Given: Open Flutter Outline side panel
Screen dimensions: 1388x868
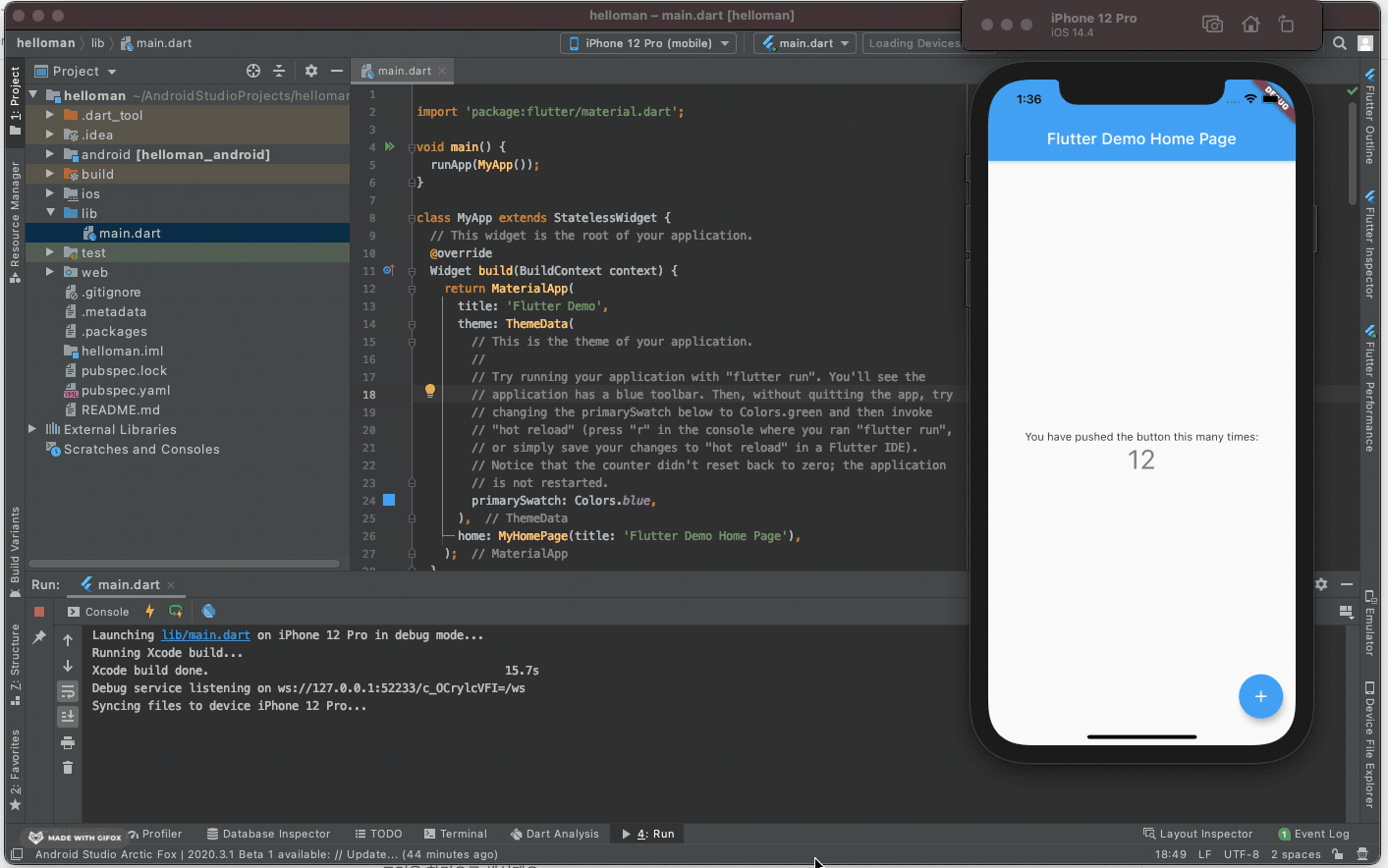Looking at the screenshot, I should coord(1370,116).
